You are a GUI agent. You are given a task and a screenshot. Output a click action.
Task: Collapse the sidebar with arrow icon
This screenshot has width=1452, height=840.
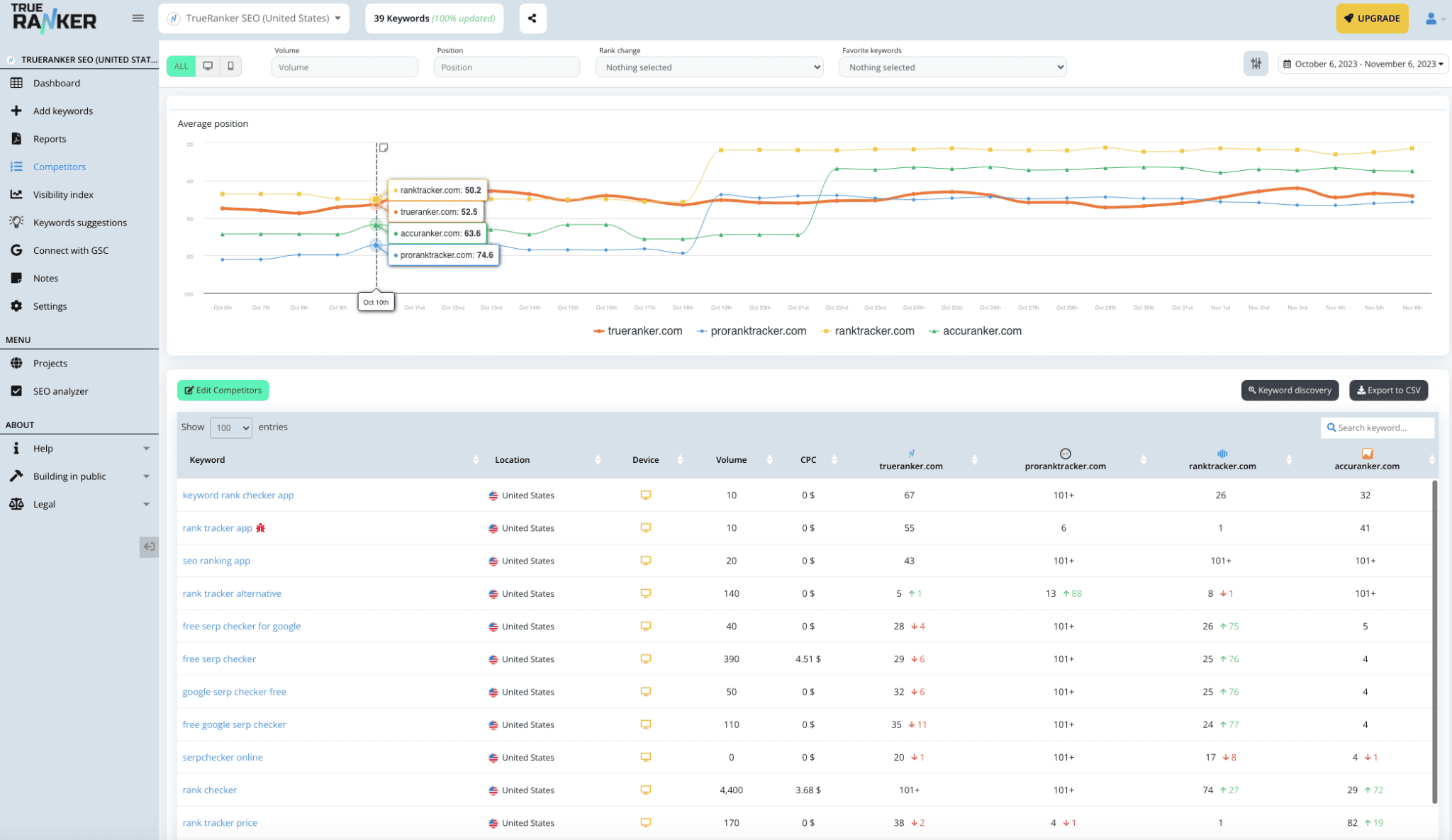pyautogui.click(x=149, y=547)
